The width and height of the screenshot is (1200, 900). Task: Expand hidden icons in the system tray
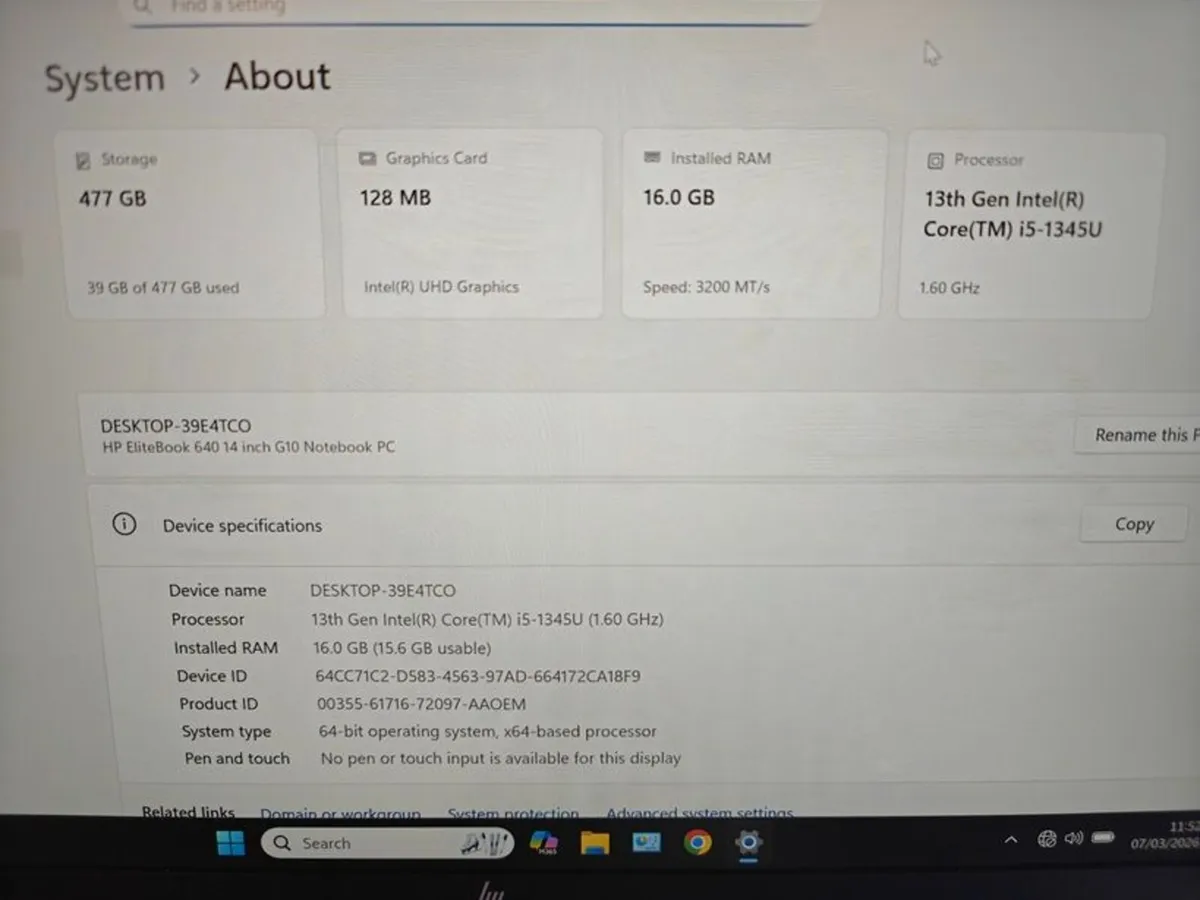pyautogui.click(x=1011, y=839)
